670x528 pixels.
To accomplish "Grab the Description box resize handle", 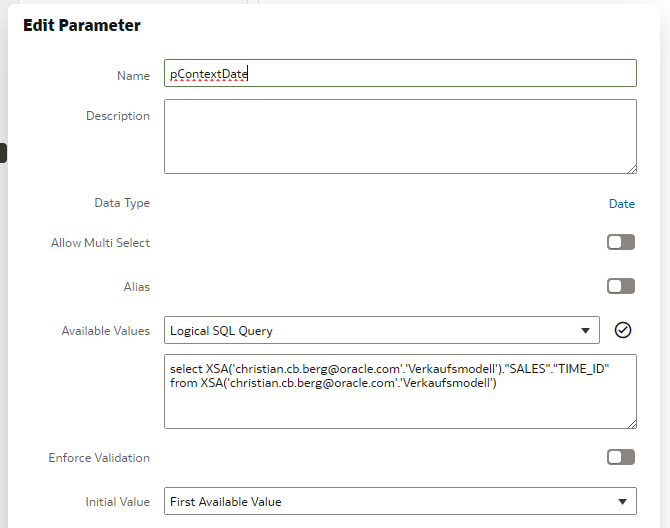I will click(x=632, y=169).
